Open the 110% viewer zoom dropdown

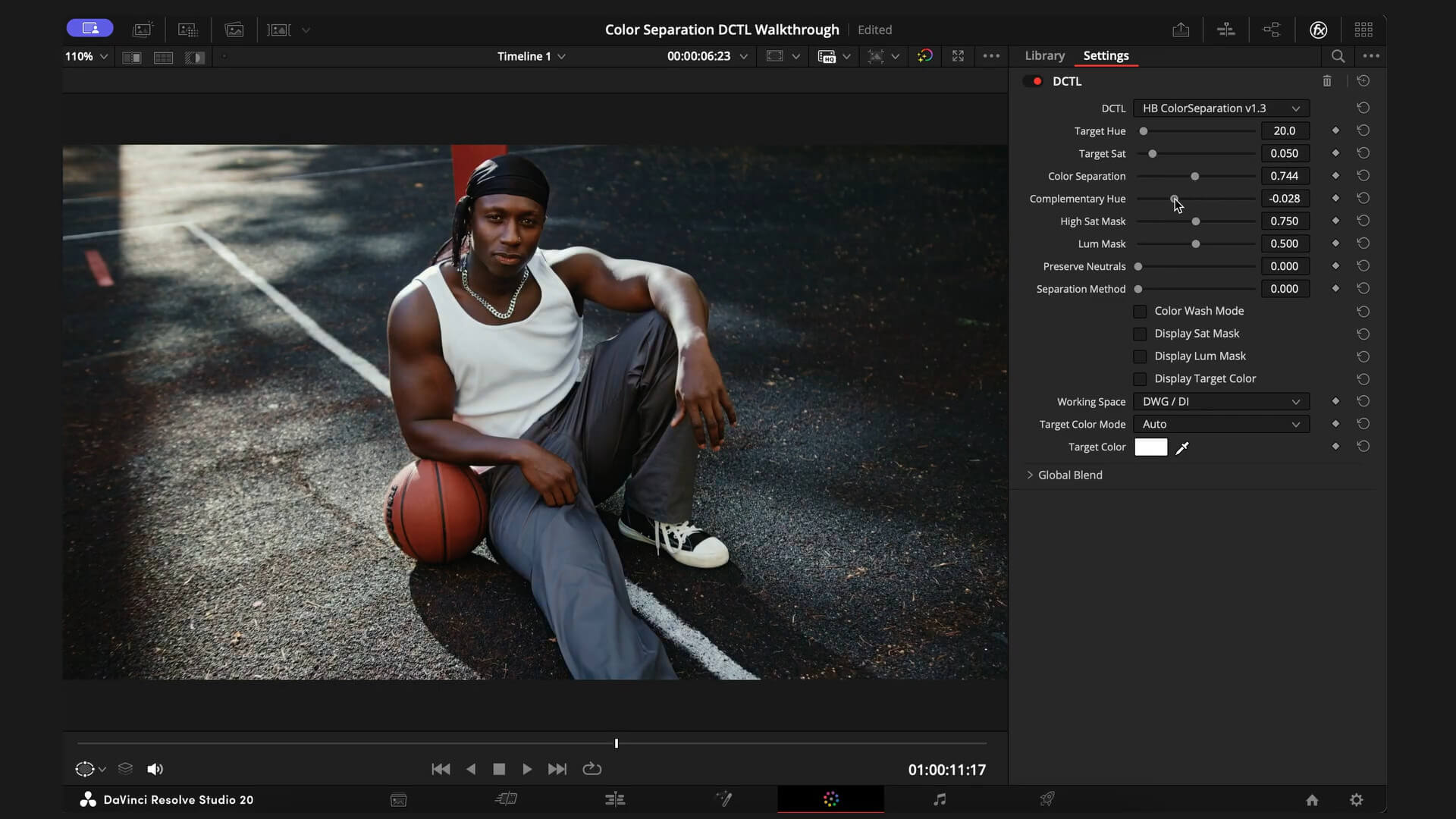click(x=86, y=57)
